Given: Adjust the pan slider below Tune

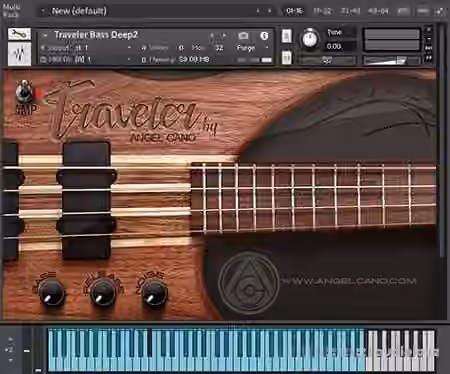Looking at the screenshot, I should click(x=326, y=60).
